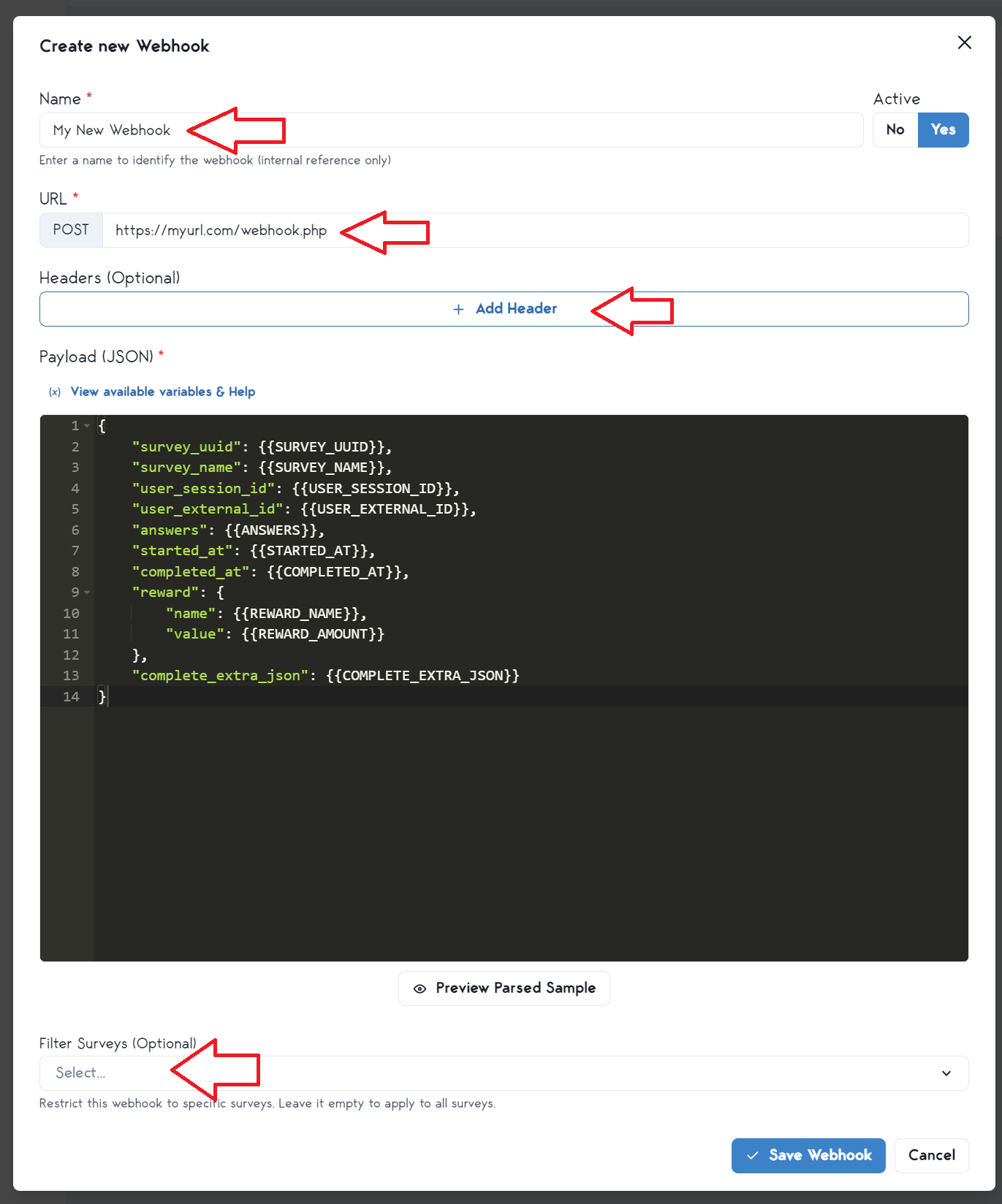The height and width of the screenshot is (1204, 1002).
Task: Click the "answers" payload line
Action: [x=228, y=530]
